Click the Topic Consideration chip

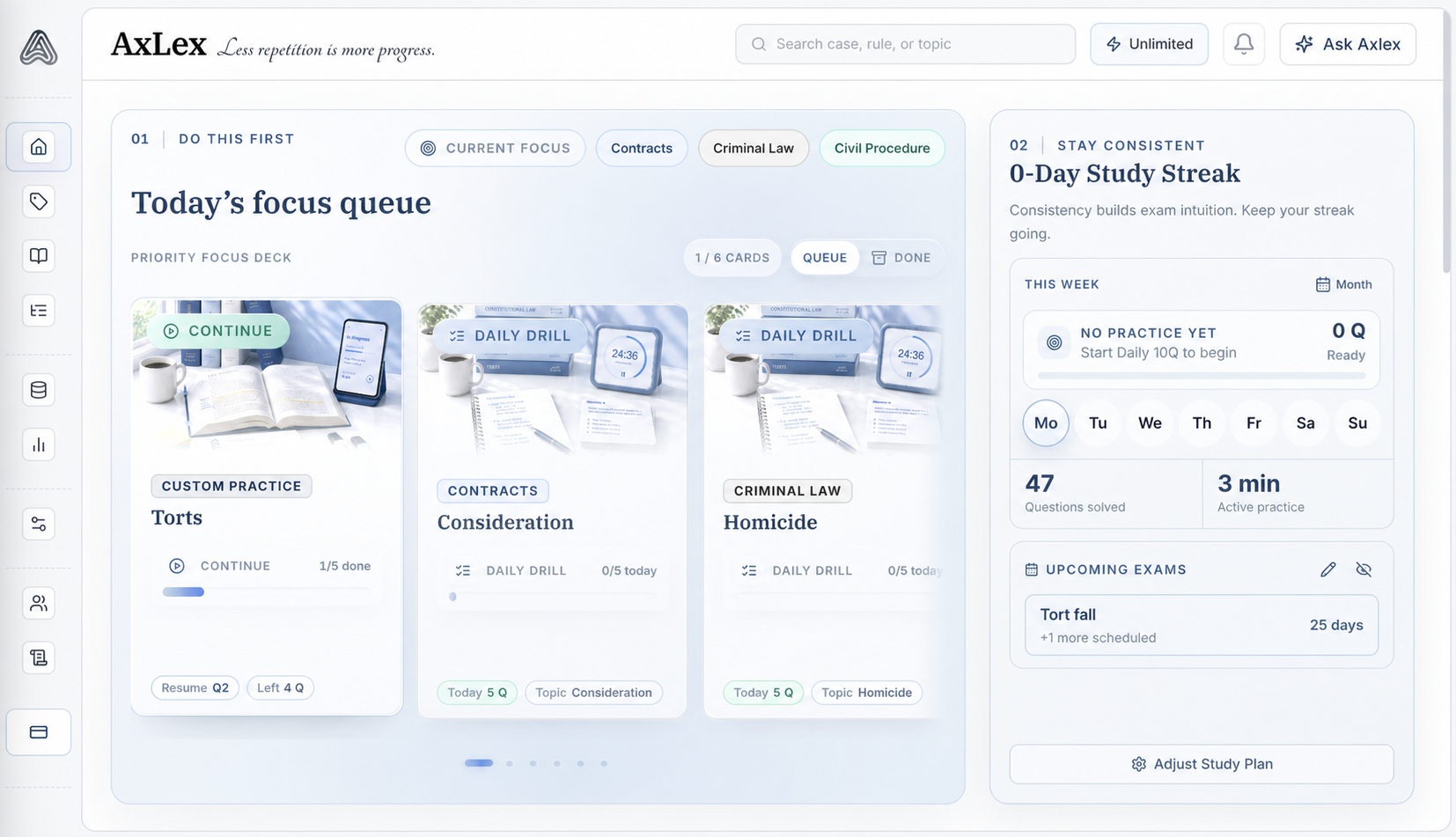tap(593, 693)
